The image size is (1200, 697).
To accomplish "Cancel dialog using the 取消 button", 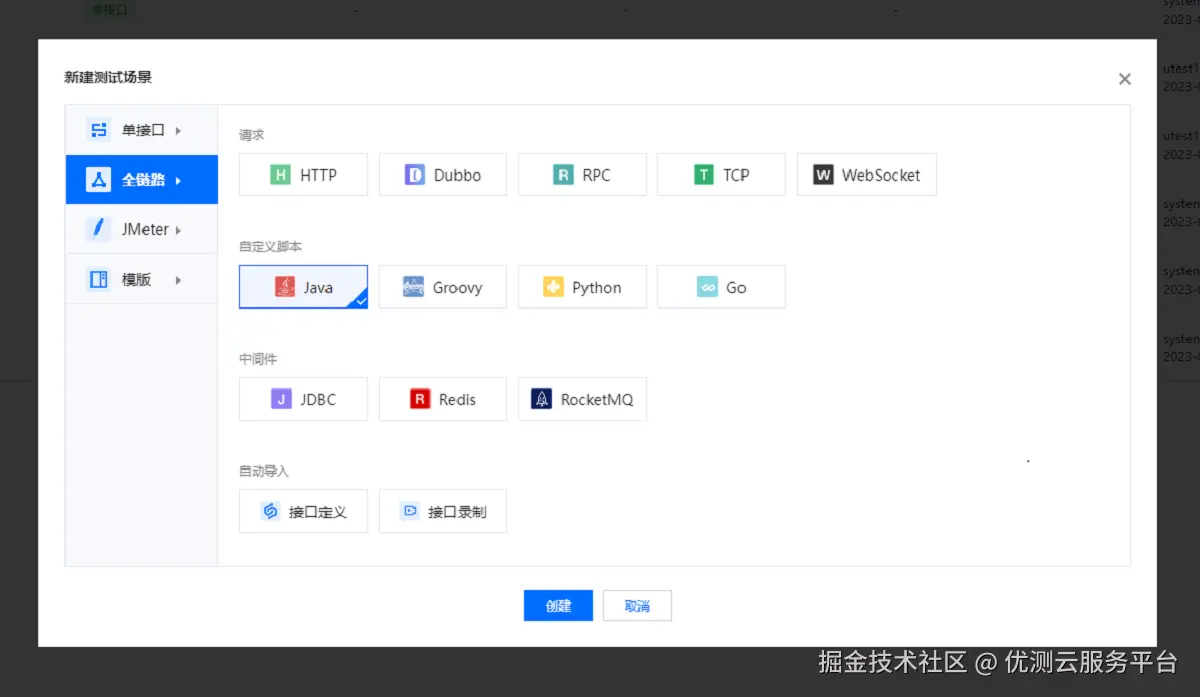I will tap(637, 605).
